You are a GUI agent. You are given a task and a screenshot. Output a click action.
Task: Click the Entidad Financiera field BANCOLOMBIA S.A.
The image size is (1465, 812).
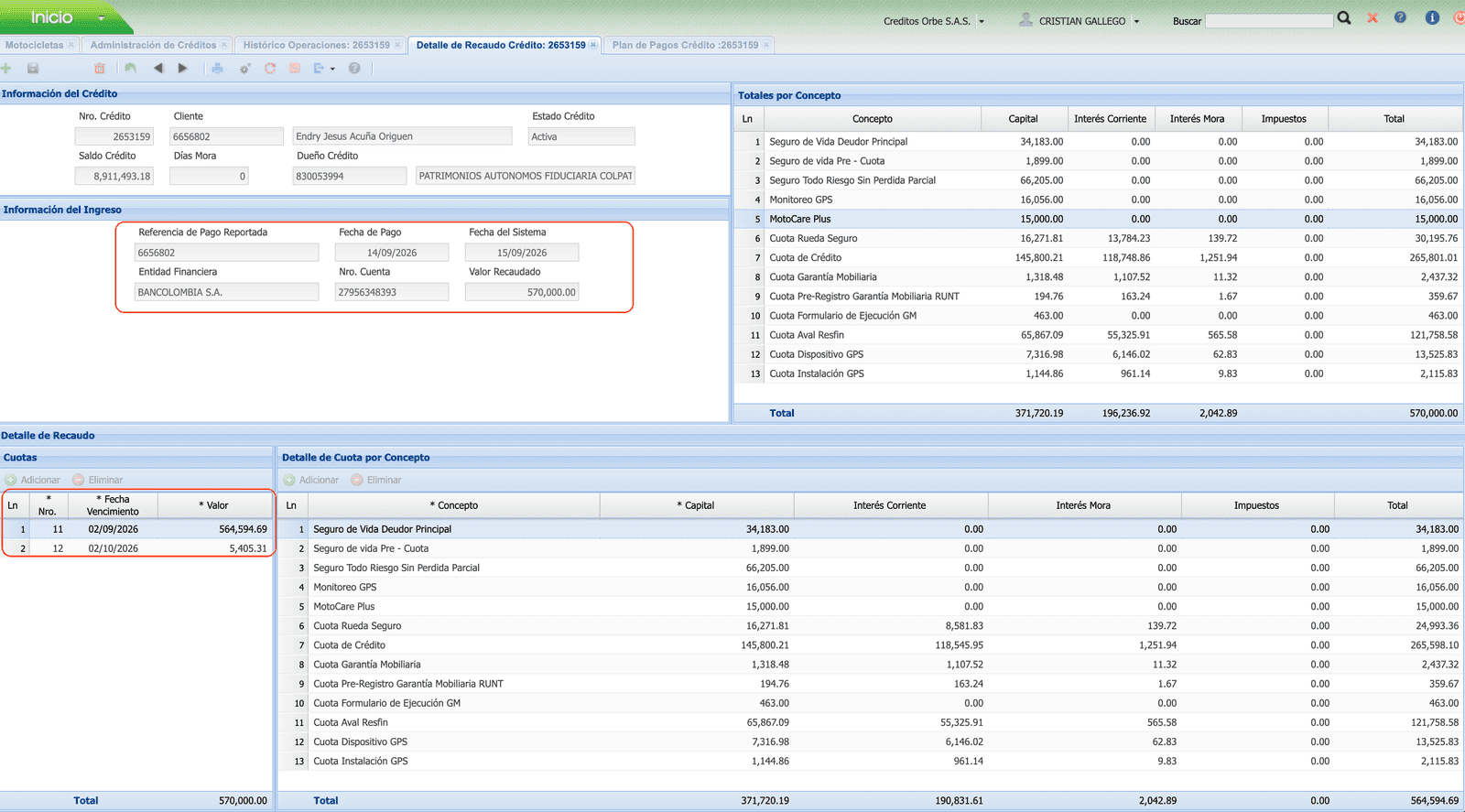(226, 292)
